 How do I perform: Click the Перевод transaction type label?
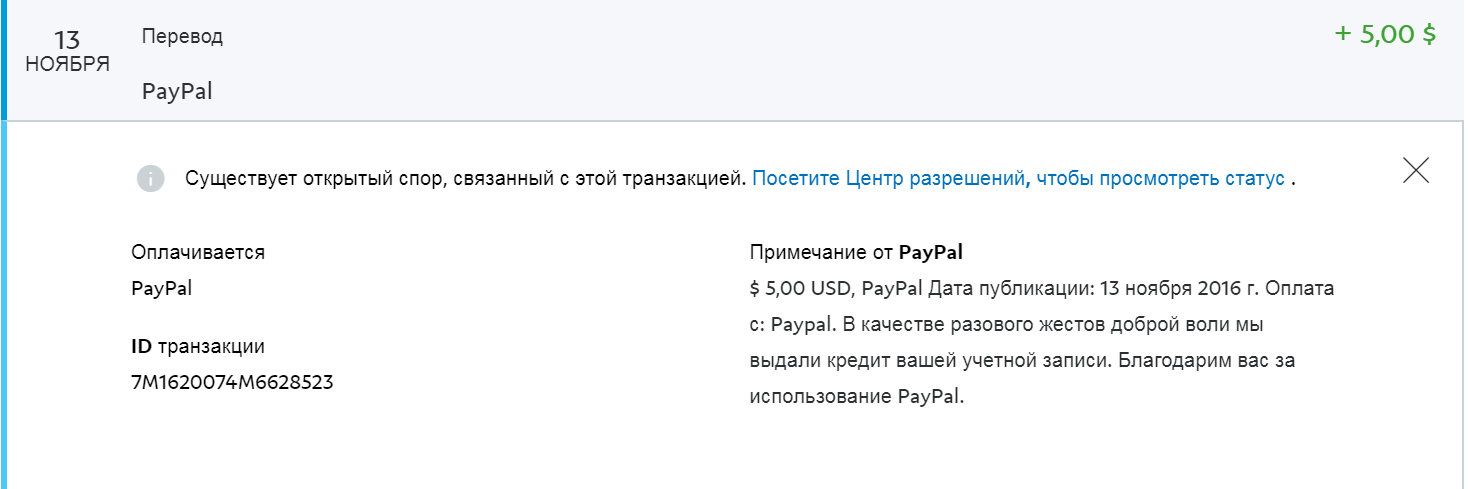click(x=182, y=37)
